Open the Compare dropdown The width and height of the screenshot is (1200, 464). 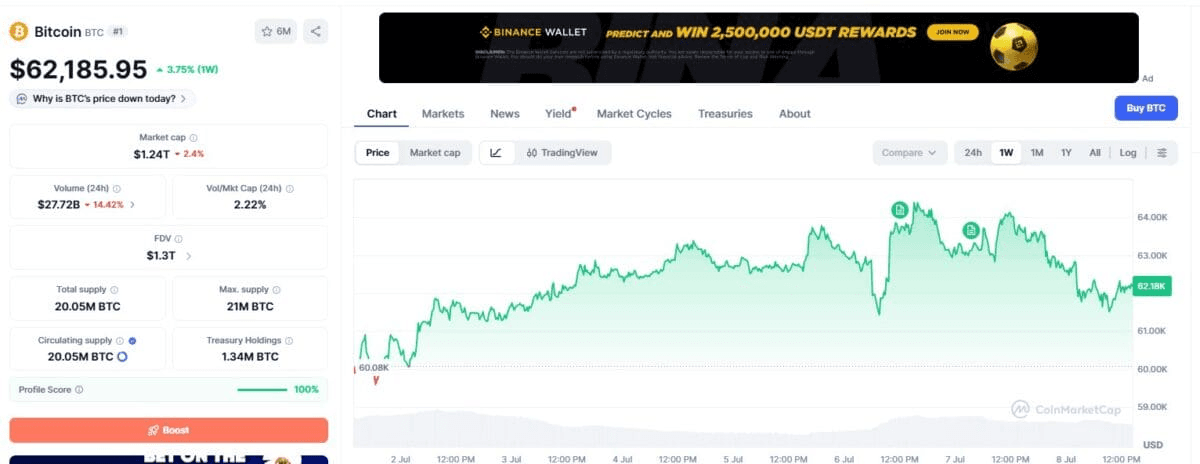pos(909,153)
